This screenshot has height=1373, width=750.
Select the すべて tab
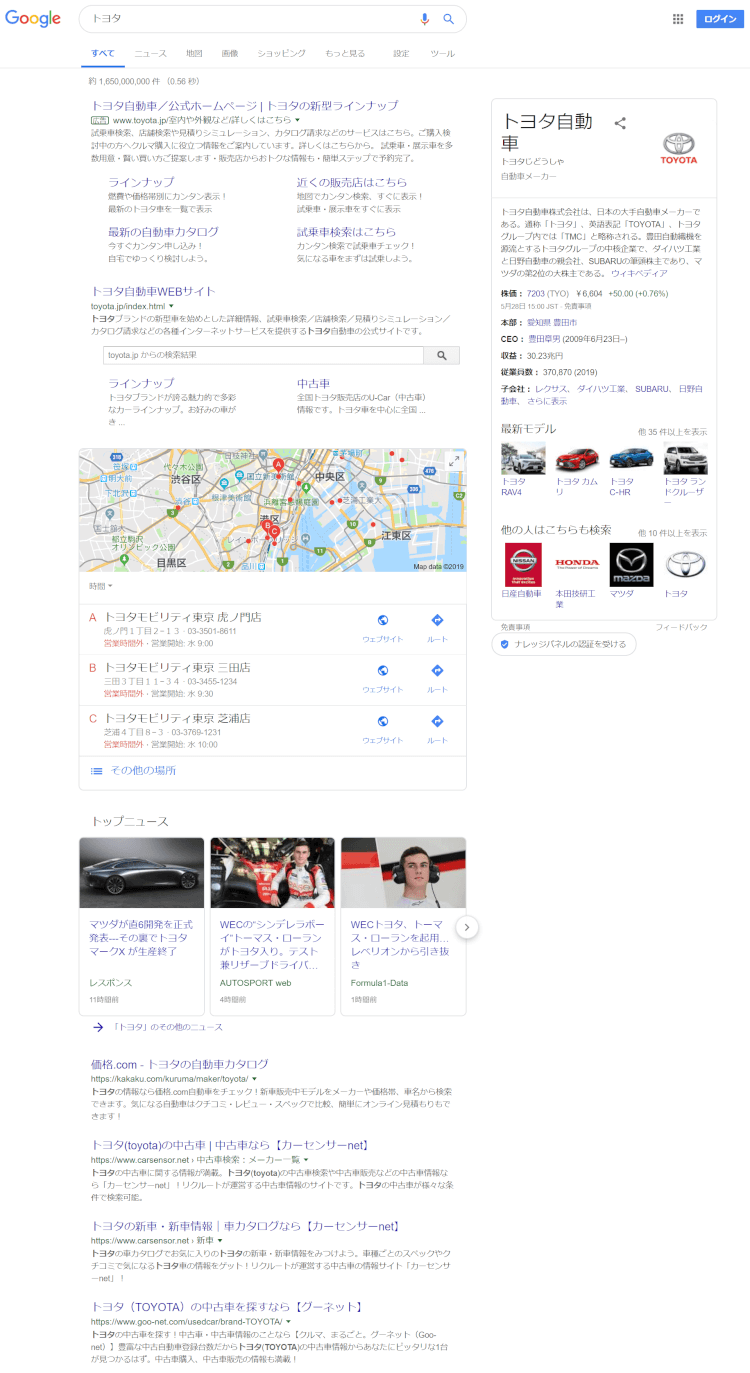point(102,53)
